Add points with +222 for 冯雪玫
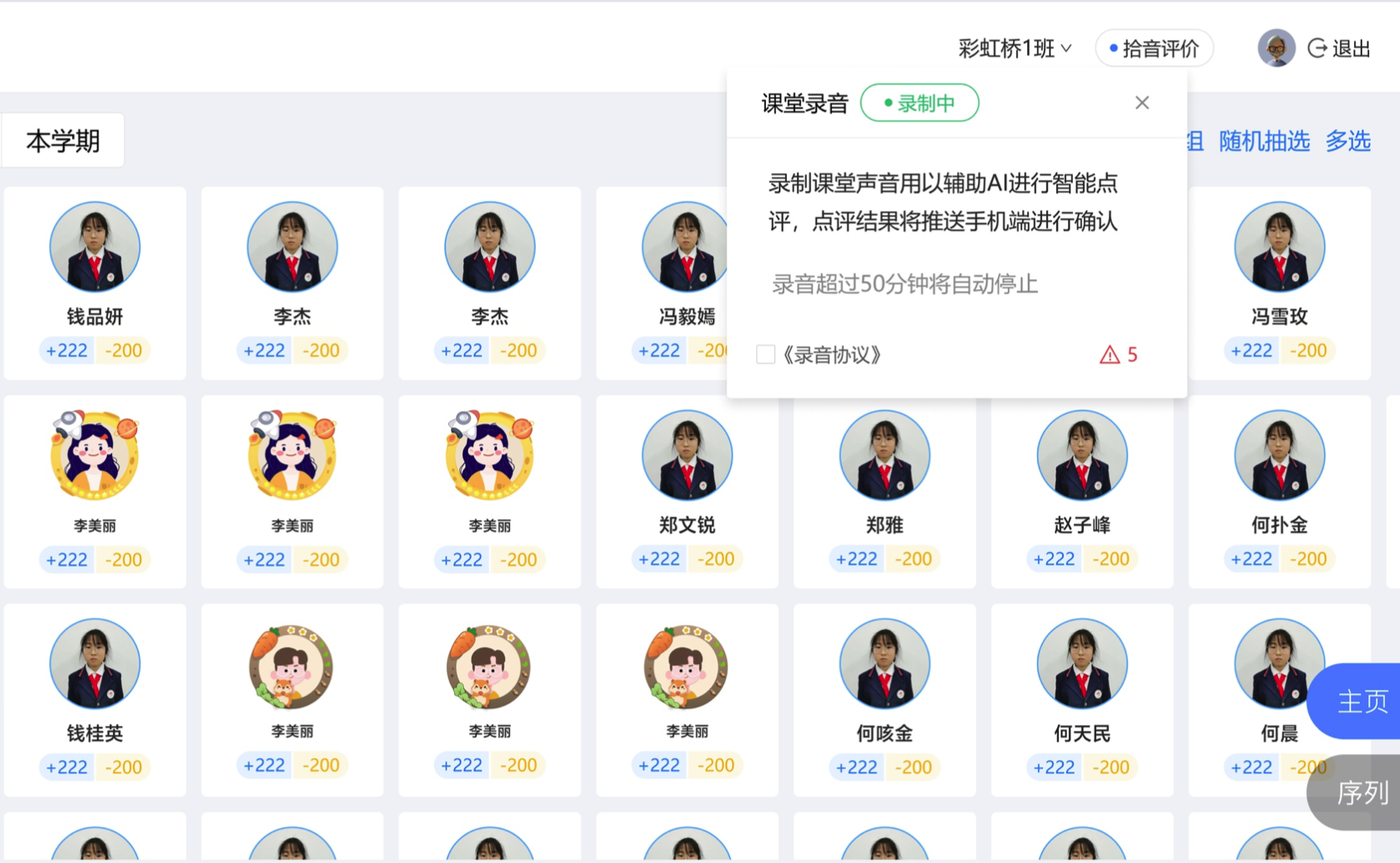Viewport: 1400px width, 863px height. pyautogui.click(x=1251, y=350)
